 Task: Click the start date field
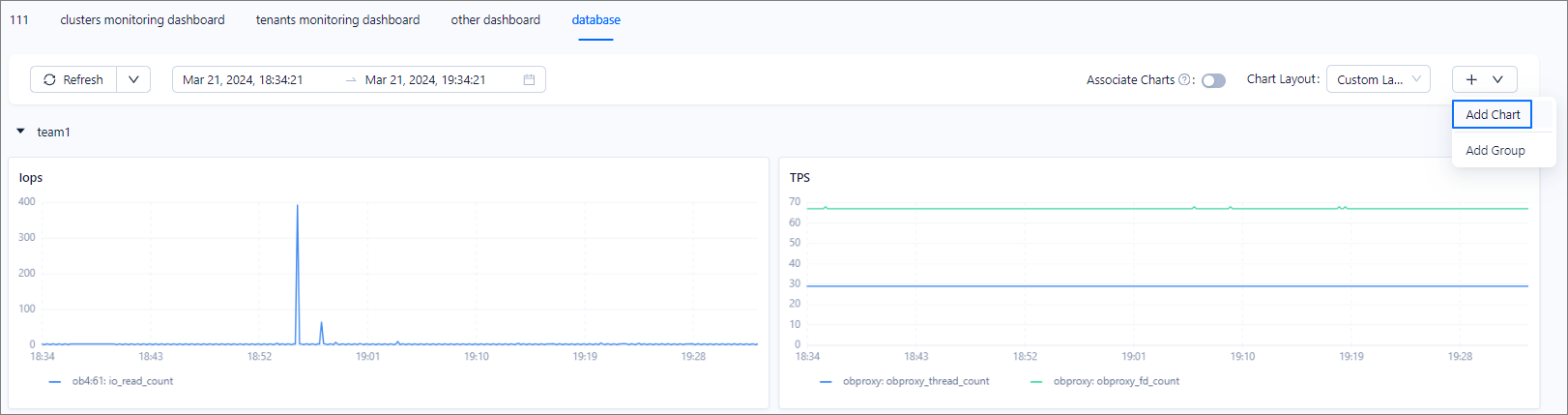point(243,79)
